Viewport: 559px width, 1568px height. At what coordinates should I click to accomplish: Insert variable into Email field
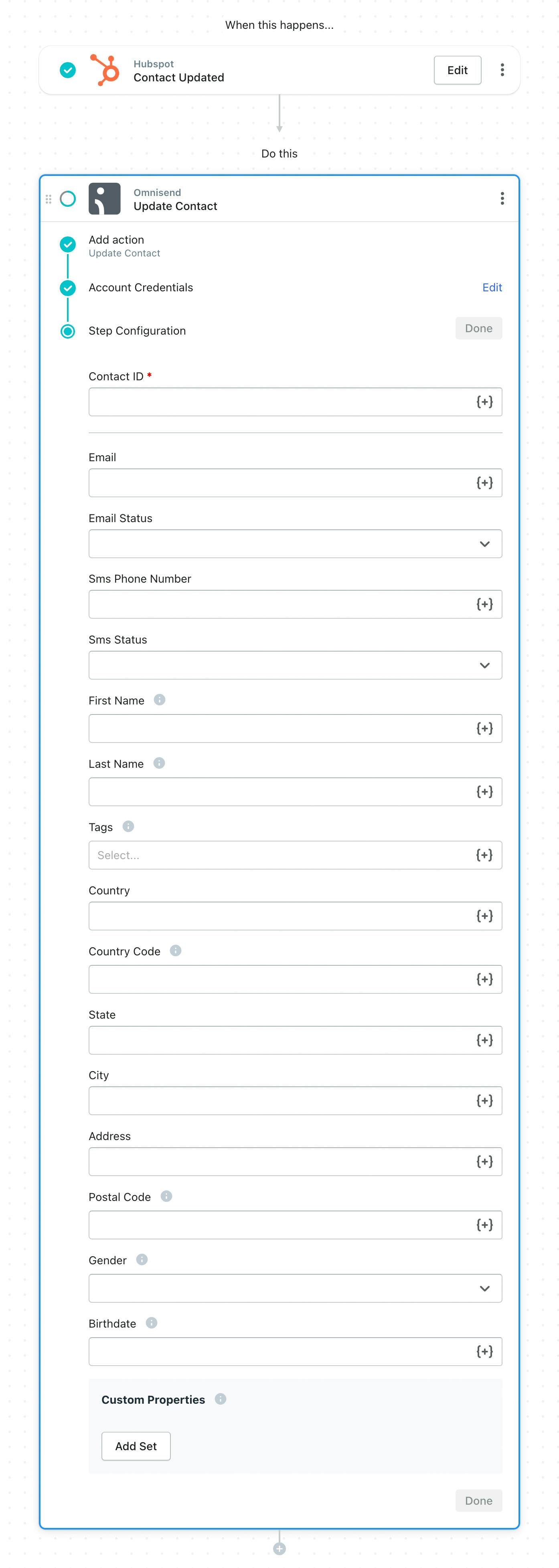click(x=484, y=483)
